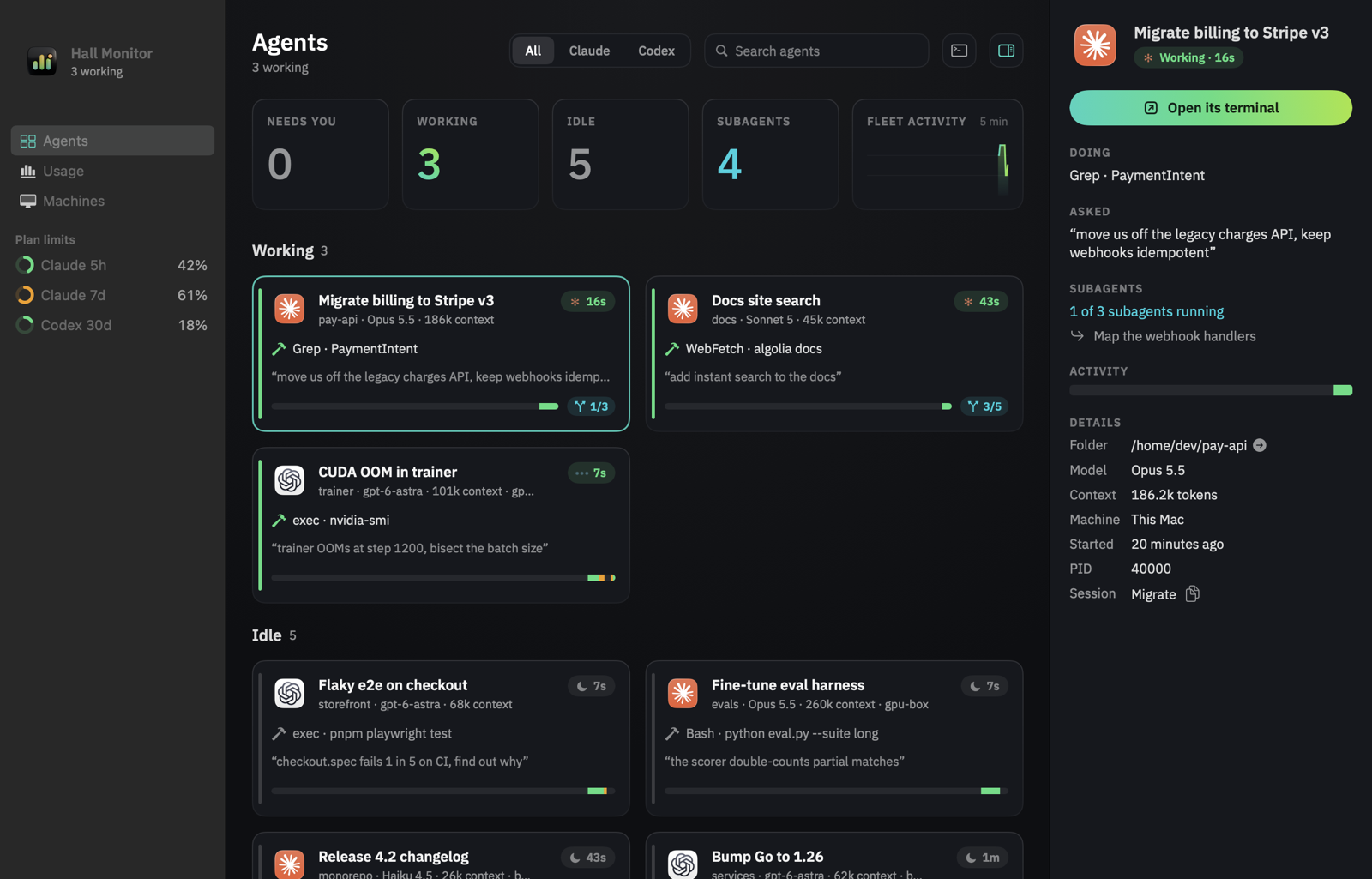Click the Codex icon on CUDA OOM card
1372x879 pixels.
(290, 479)
